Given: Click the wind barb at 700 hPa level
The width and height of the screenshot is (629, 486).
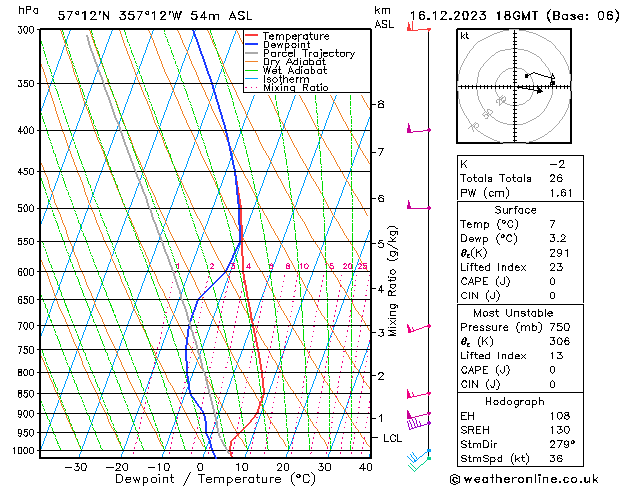Looking at the screenshot, I should [418, 328].
